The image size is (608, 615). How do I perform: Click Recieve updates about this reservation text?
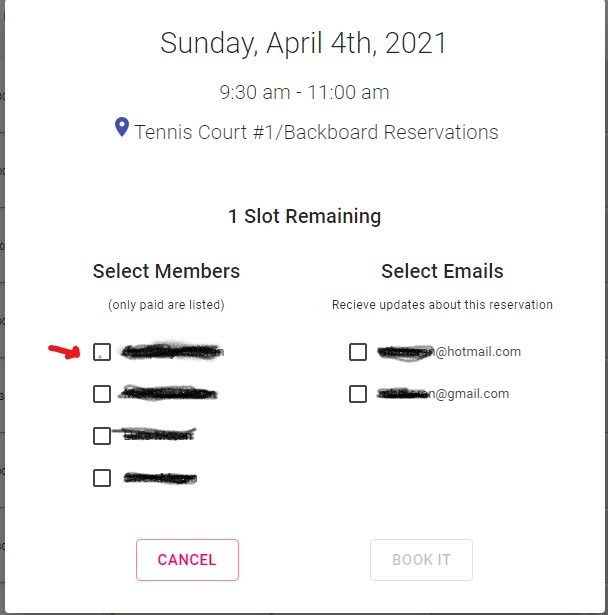442,305
